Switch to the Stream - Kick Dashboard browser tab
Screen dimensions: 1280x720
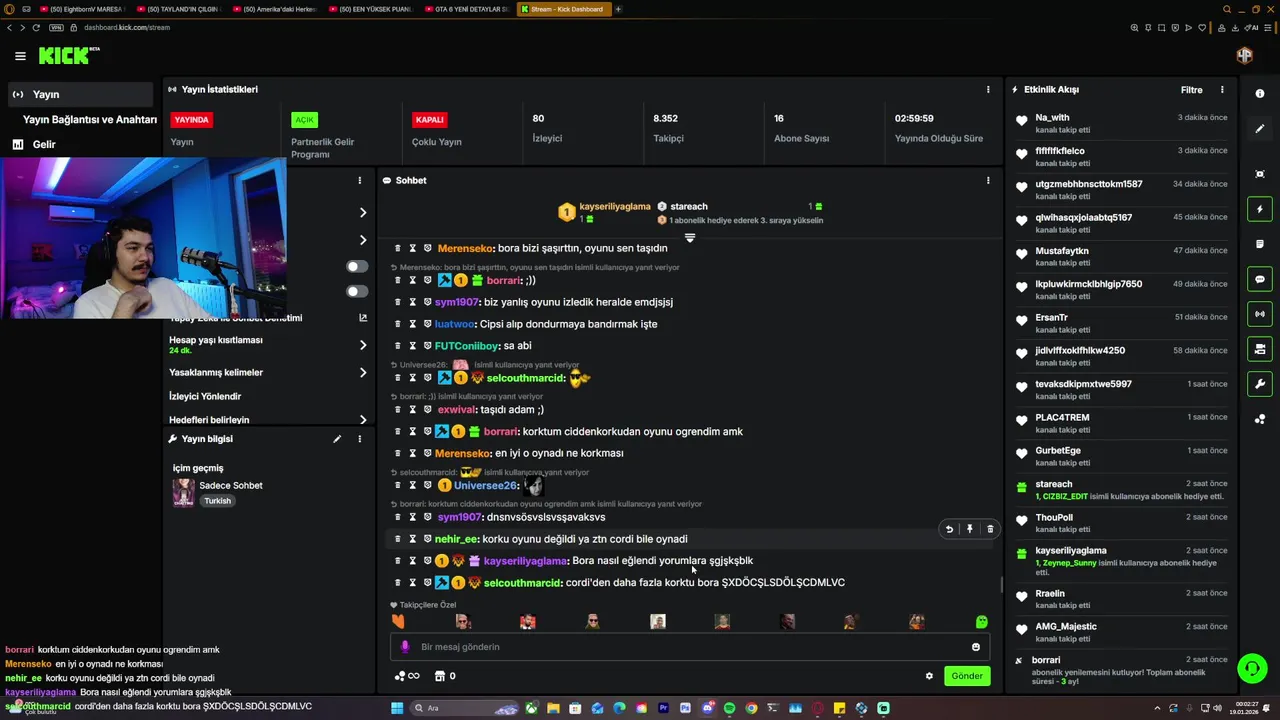pos(565,9)
